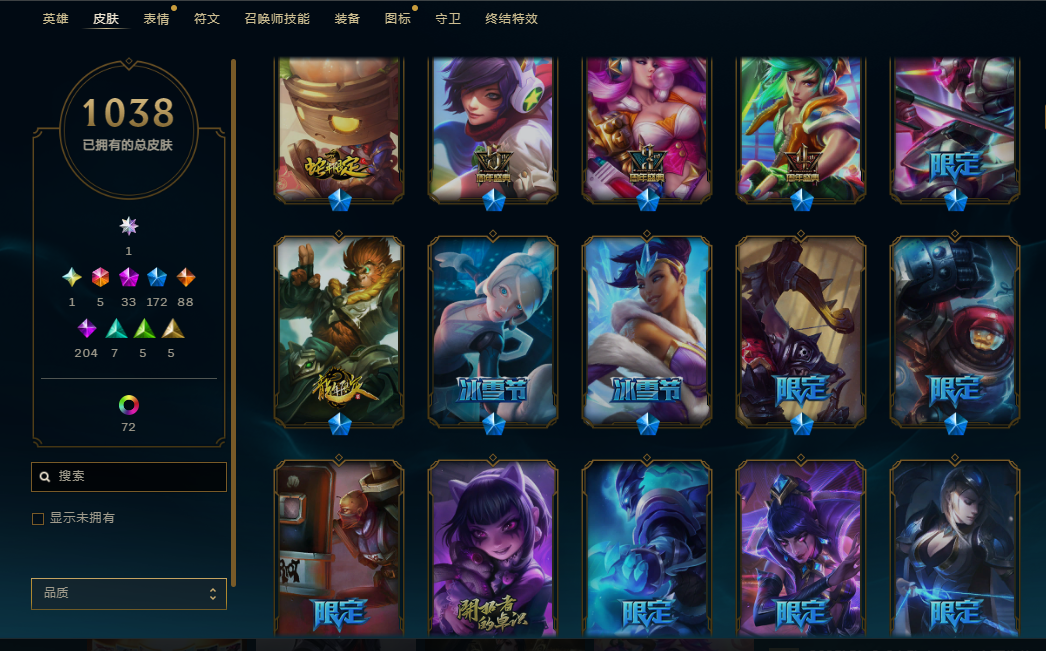
Task: Open the Wukong monkey skin card
Action: [x=339, y=332]
